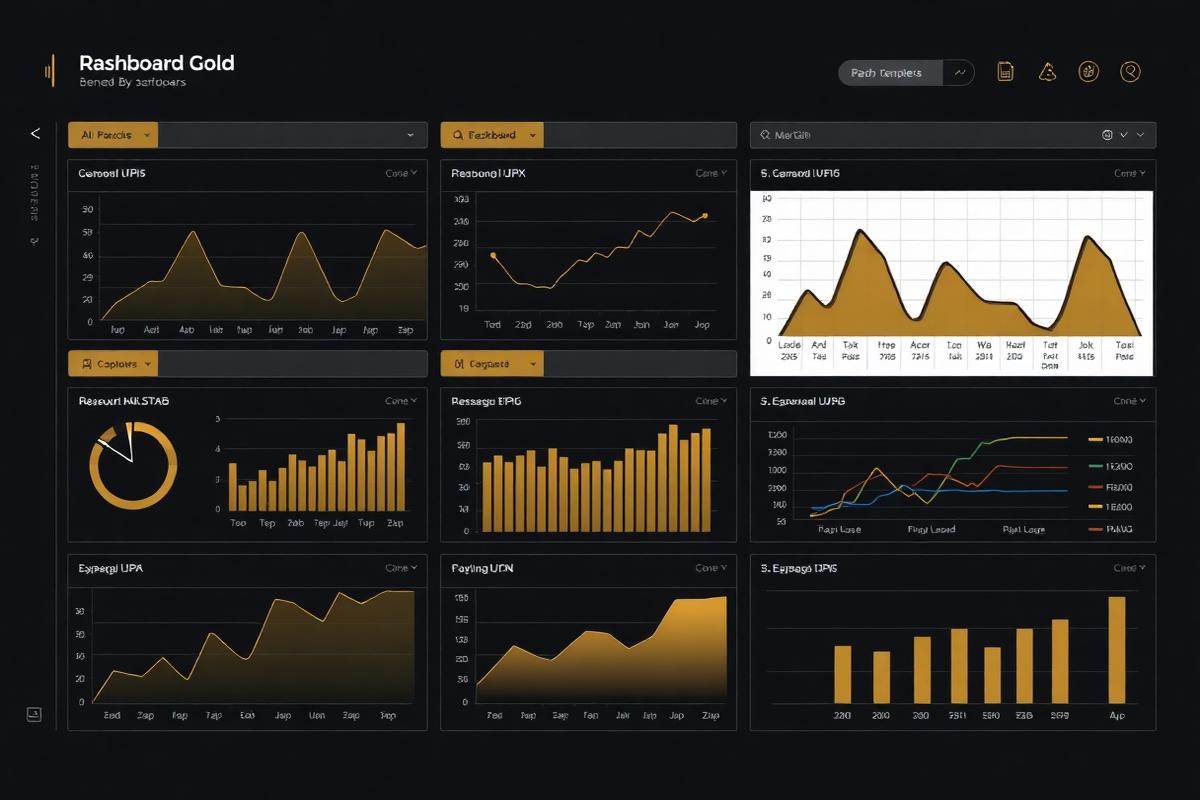Open the circular gear icon in header
Viewport: 1200px width, 800px height.
[1089, 71]
